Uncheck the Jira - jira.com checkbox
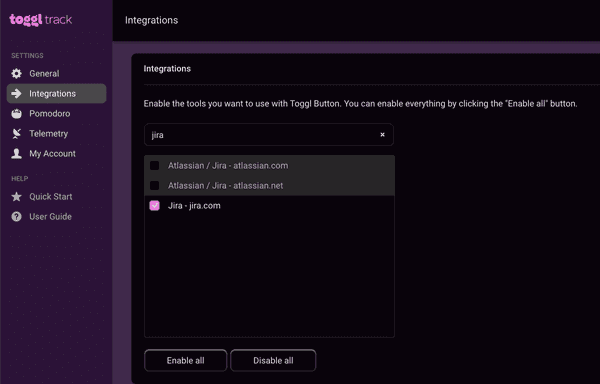 click(x=155, y=205)
